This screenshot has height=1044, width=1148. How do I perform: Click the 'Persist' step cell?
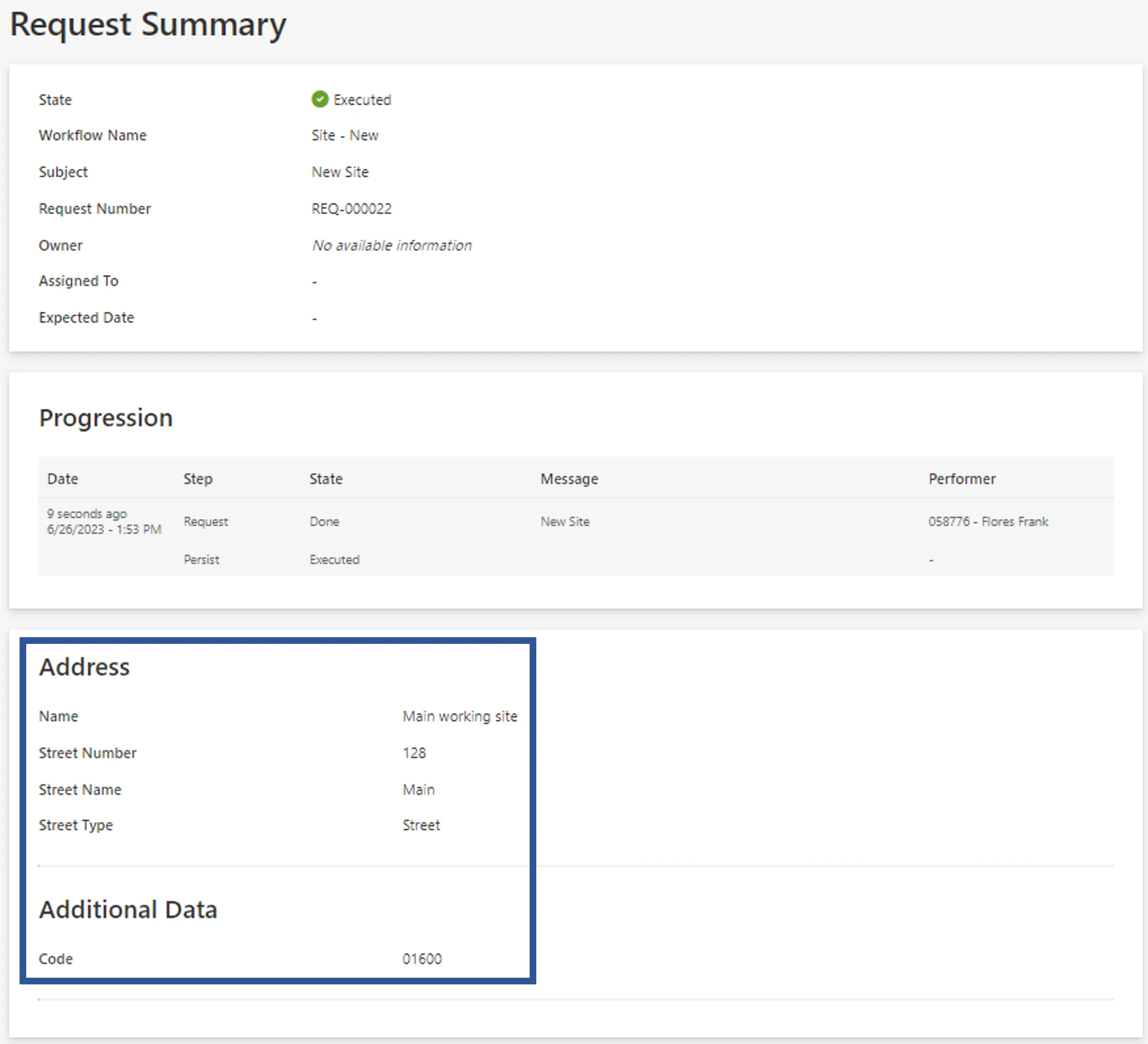(201, 559)
